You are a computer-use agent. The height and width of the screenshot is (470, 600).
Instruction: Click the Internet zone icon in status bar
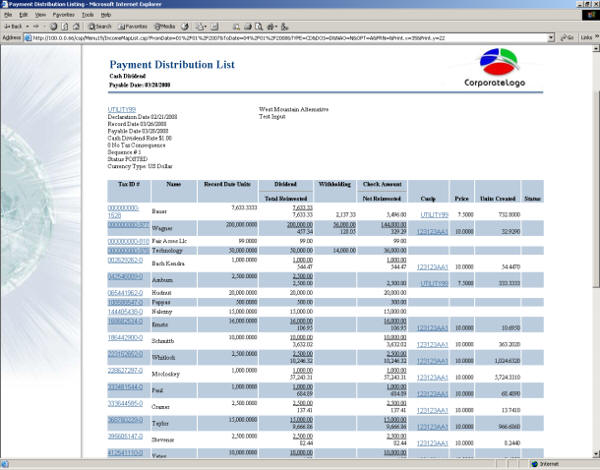535,464
